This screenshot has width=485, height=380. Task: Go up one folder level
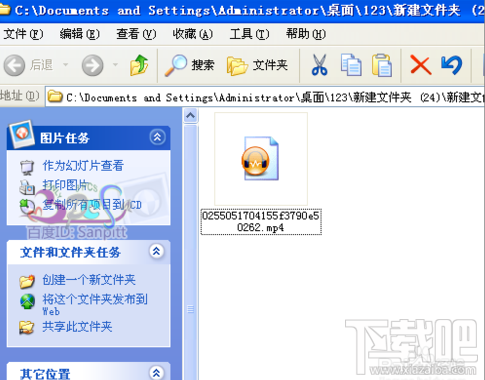click(139, 65)
